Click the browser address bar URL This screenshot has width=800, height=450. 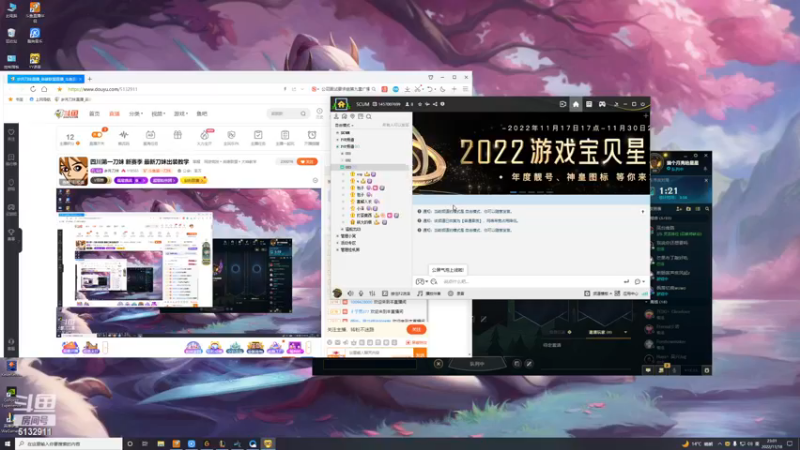[103, 89]
